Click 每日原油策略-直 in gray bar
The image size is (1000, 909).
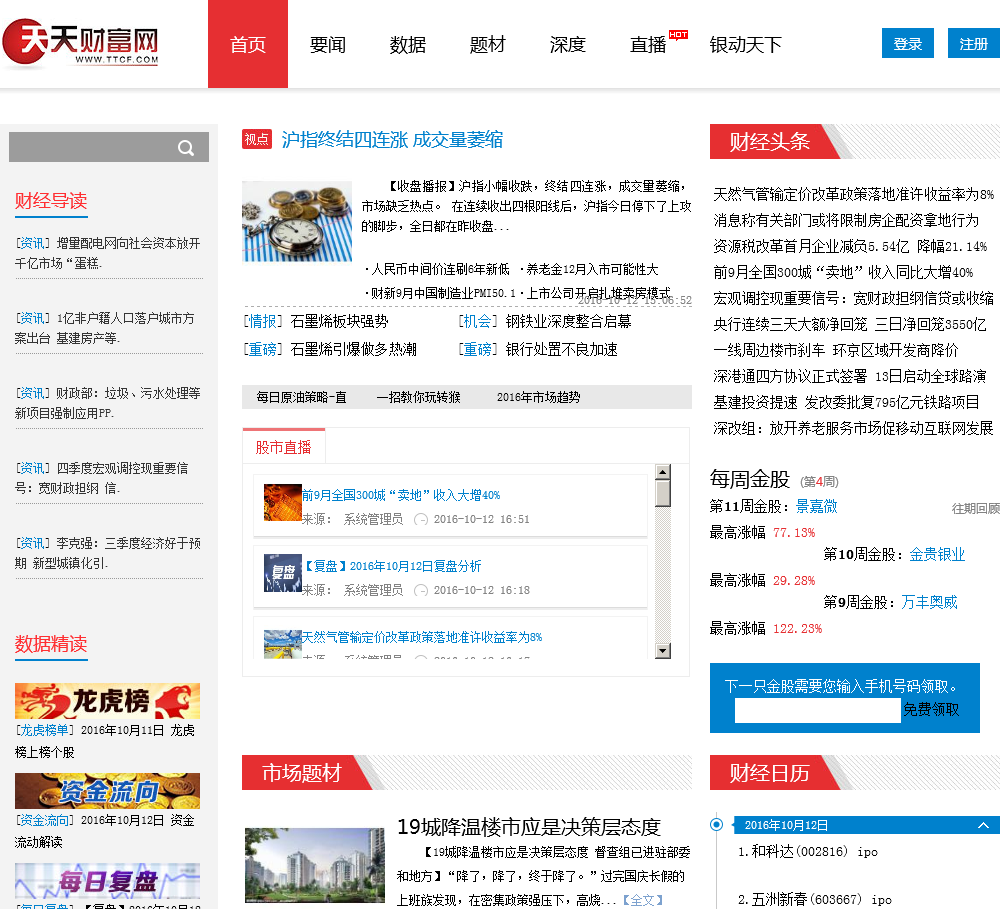pos(301,397)
